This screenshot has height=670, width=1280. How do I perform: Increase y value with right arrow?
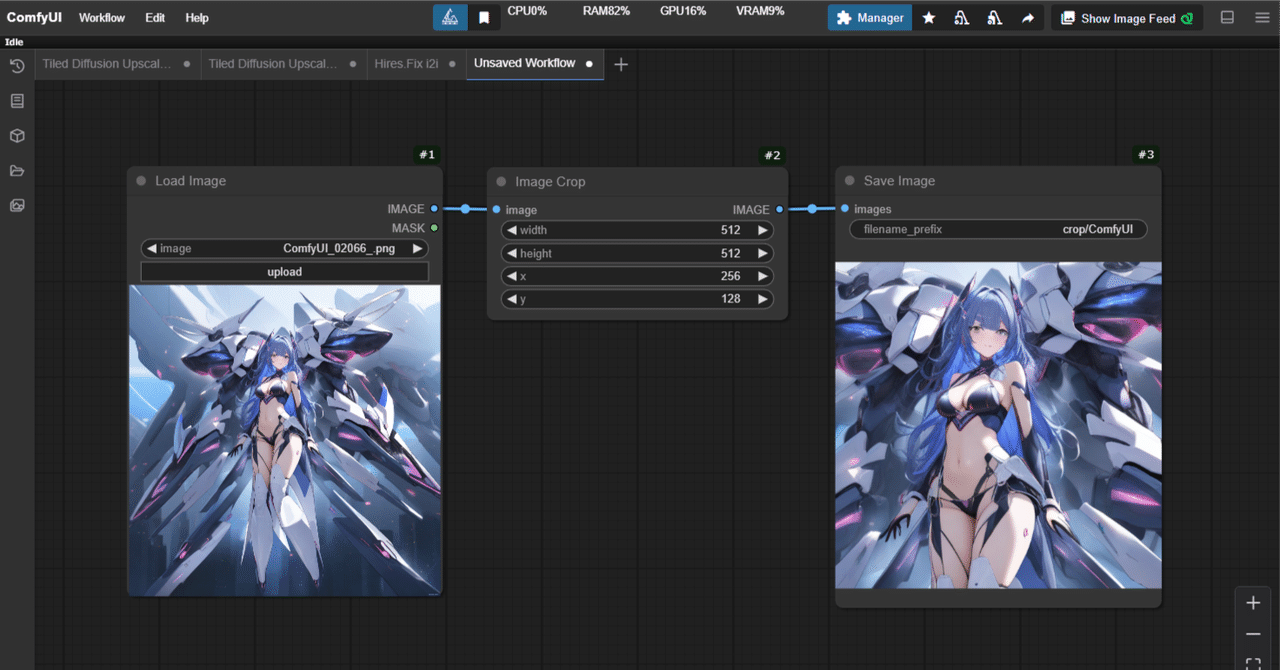pos(763,299)
